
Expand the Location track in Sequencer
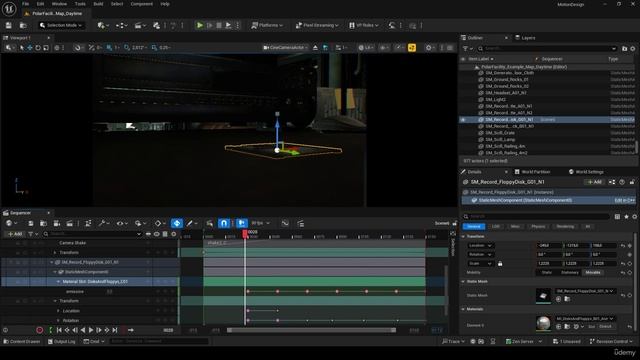pyautogui.click(x=58, y=311)
